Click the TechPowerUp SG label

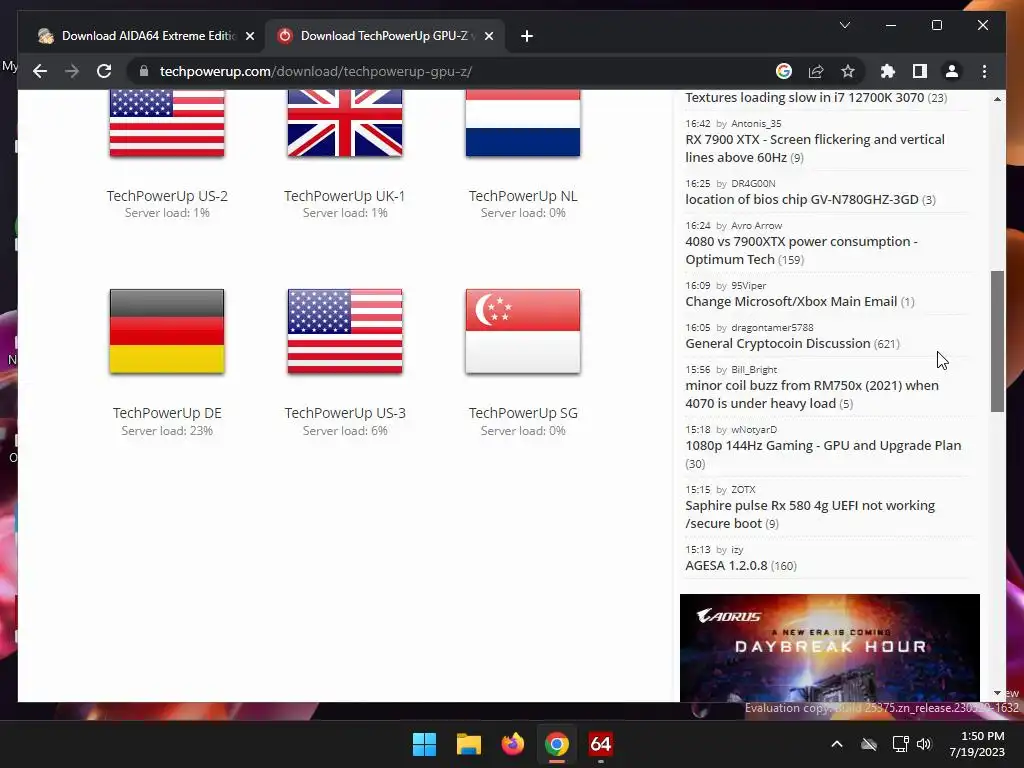point(523,413)
